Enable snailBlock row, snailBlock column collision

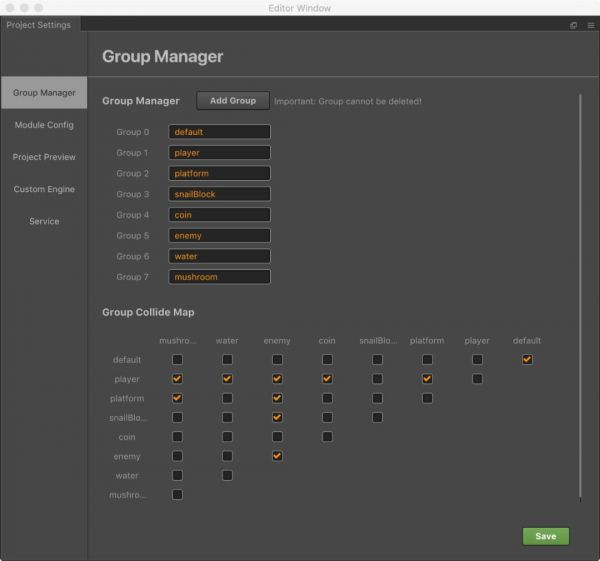pos(377,417)
